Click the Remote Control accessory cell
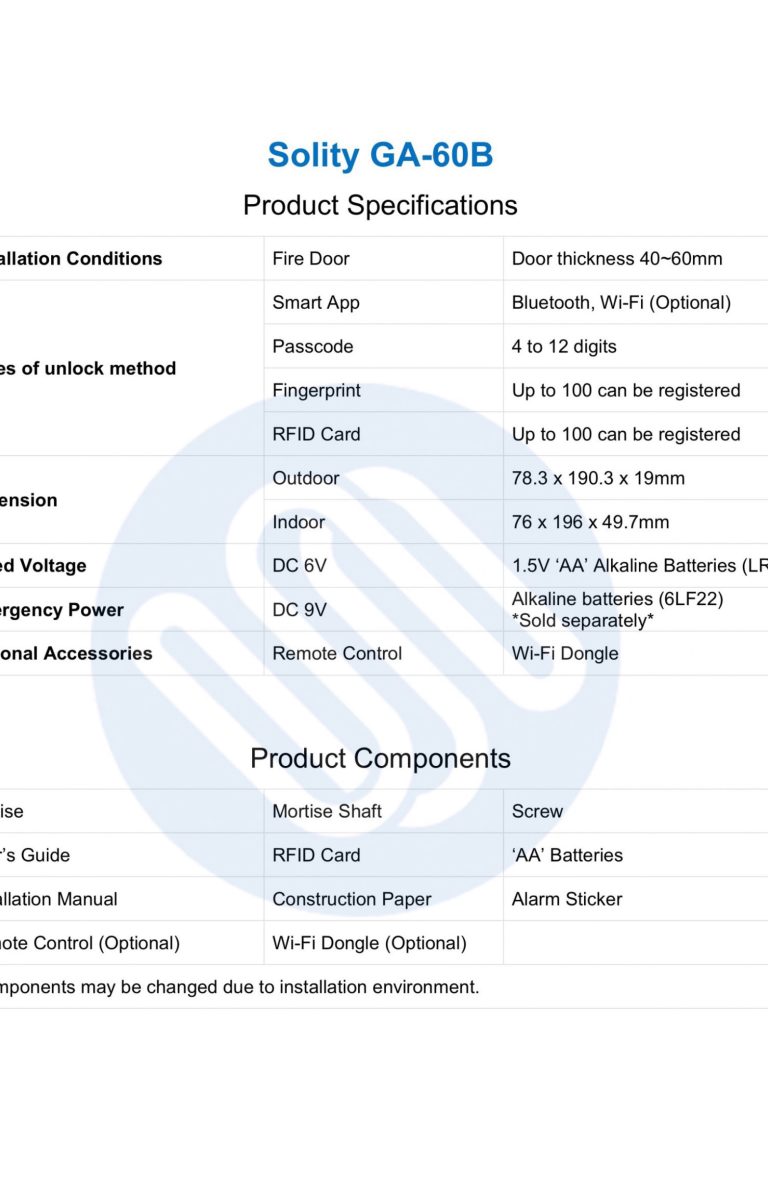Viewport: 768px width, 1200px height. [383, 653]
